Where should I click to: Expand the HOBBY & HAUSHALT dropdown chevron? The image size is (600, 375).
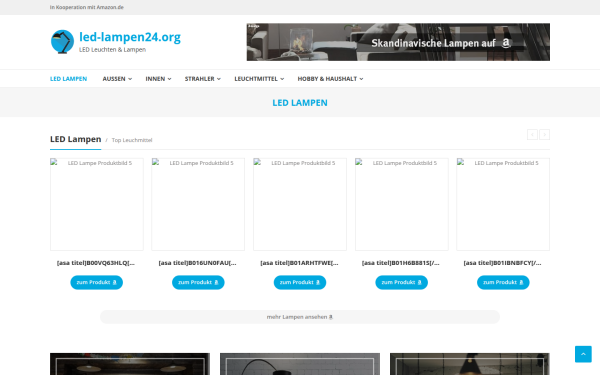(361, 79)
